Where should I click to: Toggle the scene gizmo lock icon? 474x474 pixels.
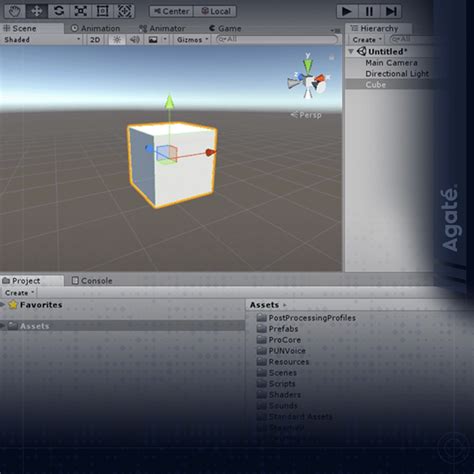[x=332, y=57]
